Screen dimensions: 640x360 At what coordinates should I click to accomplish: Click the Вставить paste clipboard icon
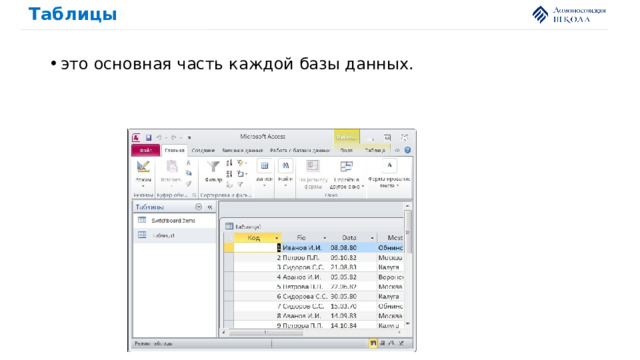point(172,167)
